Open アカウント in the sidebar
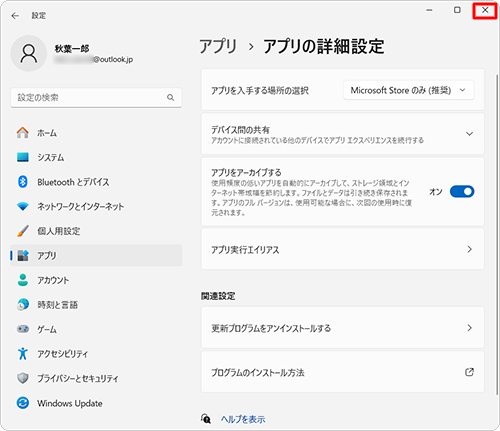This screenshot has height=431, width=500. (96, 280)
